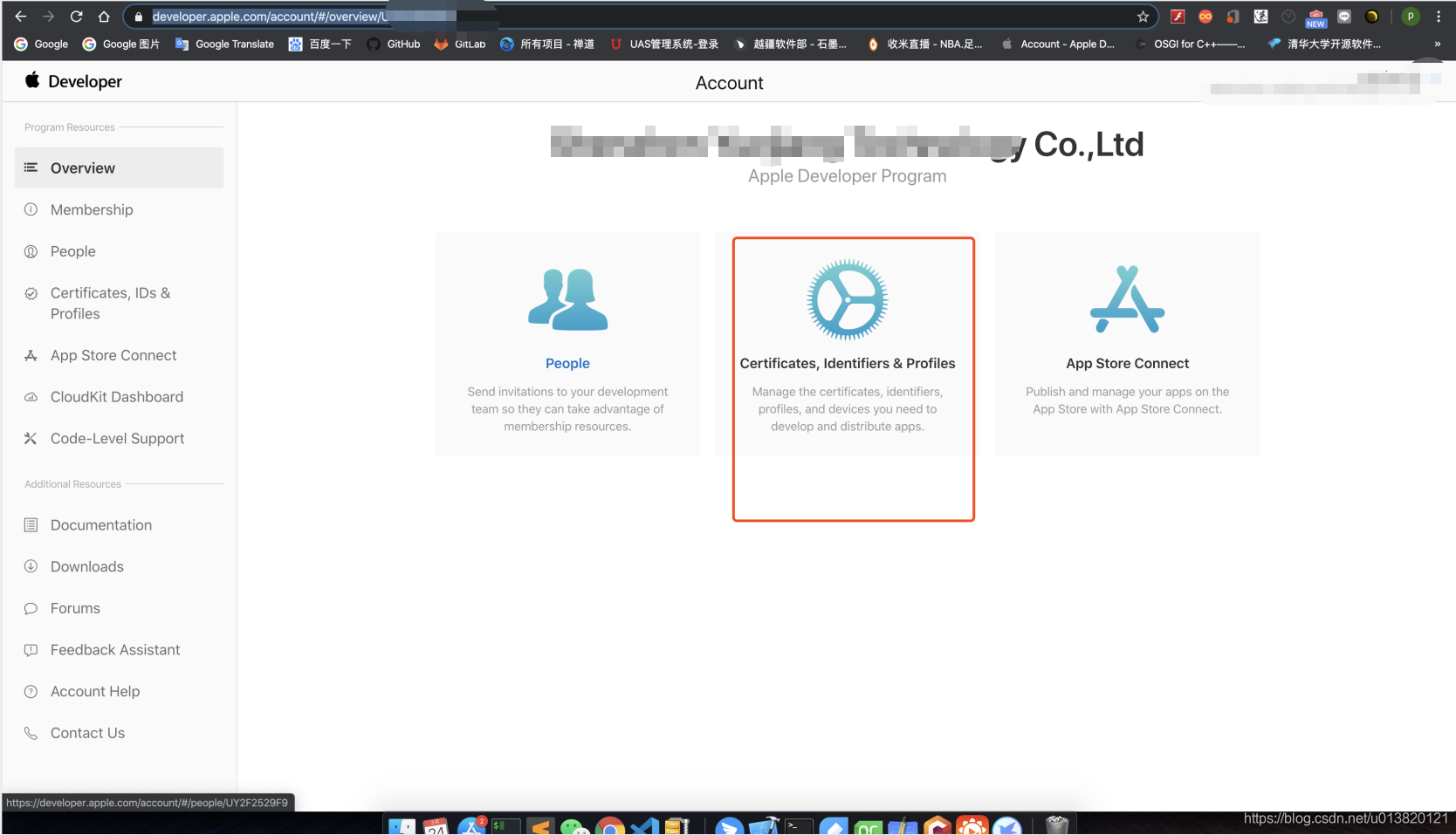Open WeChat from the dock
Image resolution: width=1456 pixels, height=835 pixels.
pos(574,828)
